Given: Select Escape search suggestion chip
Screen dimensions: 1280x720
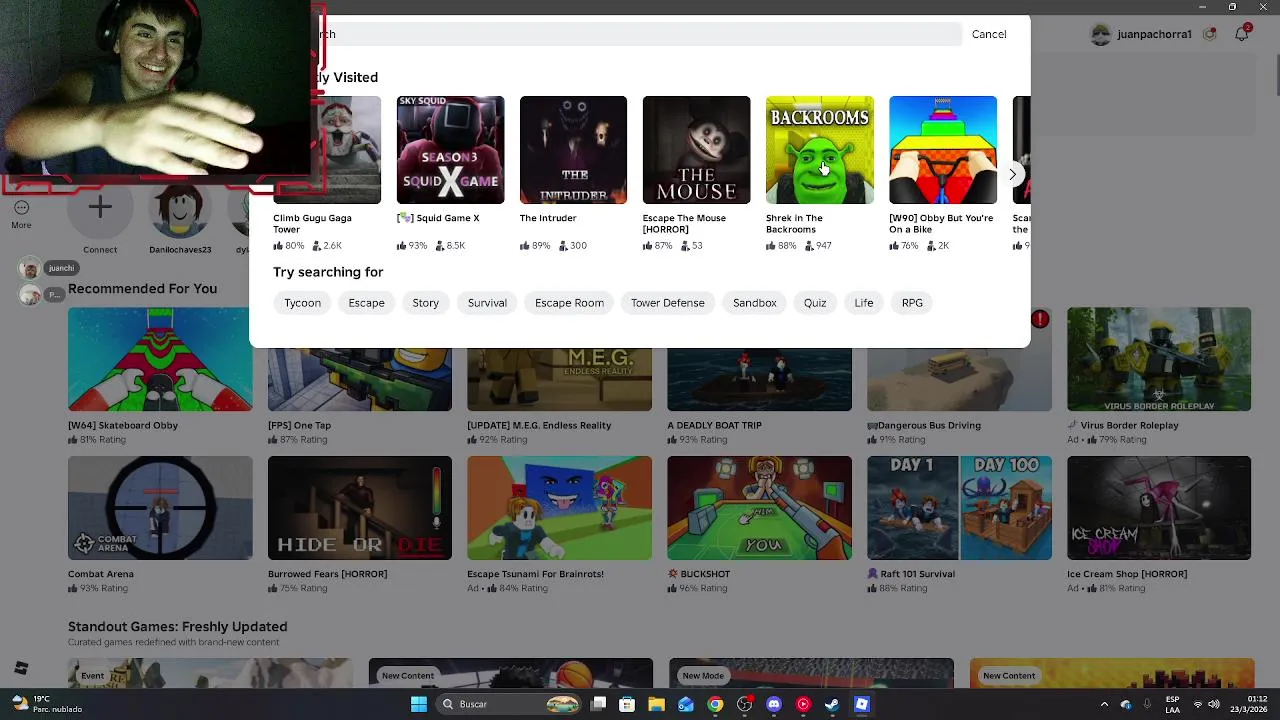Looking at the screenshot, I should [x=366, y=303].
